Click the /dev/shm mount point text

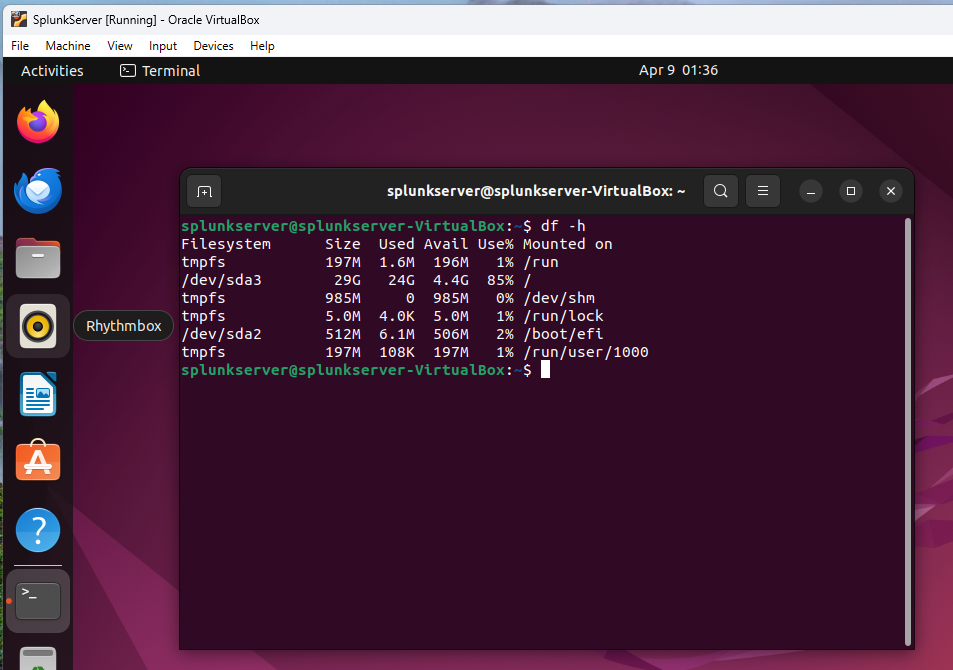point(559,298)
